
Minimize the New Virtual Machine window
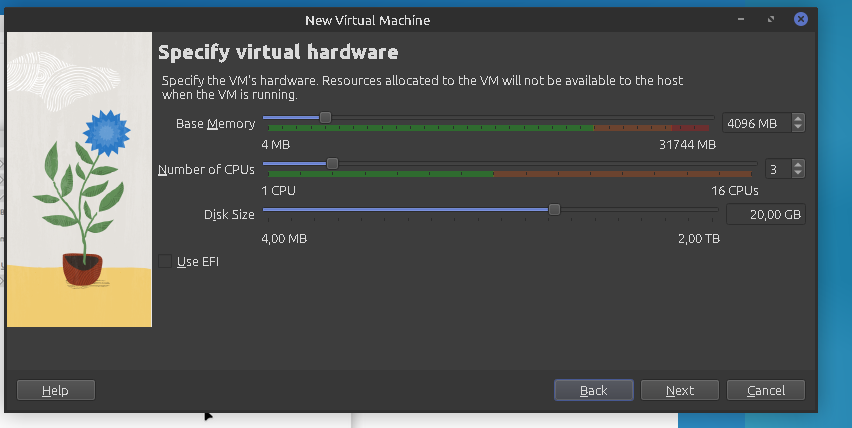(x=742, y=19)
